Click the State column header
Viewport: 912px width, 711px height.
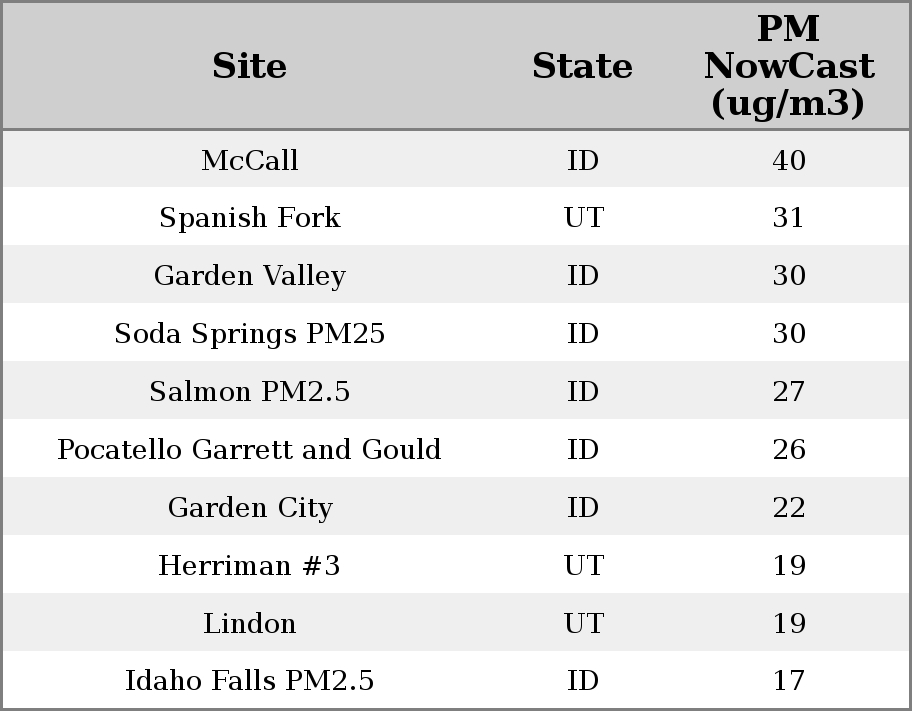[x=582, y=66]
